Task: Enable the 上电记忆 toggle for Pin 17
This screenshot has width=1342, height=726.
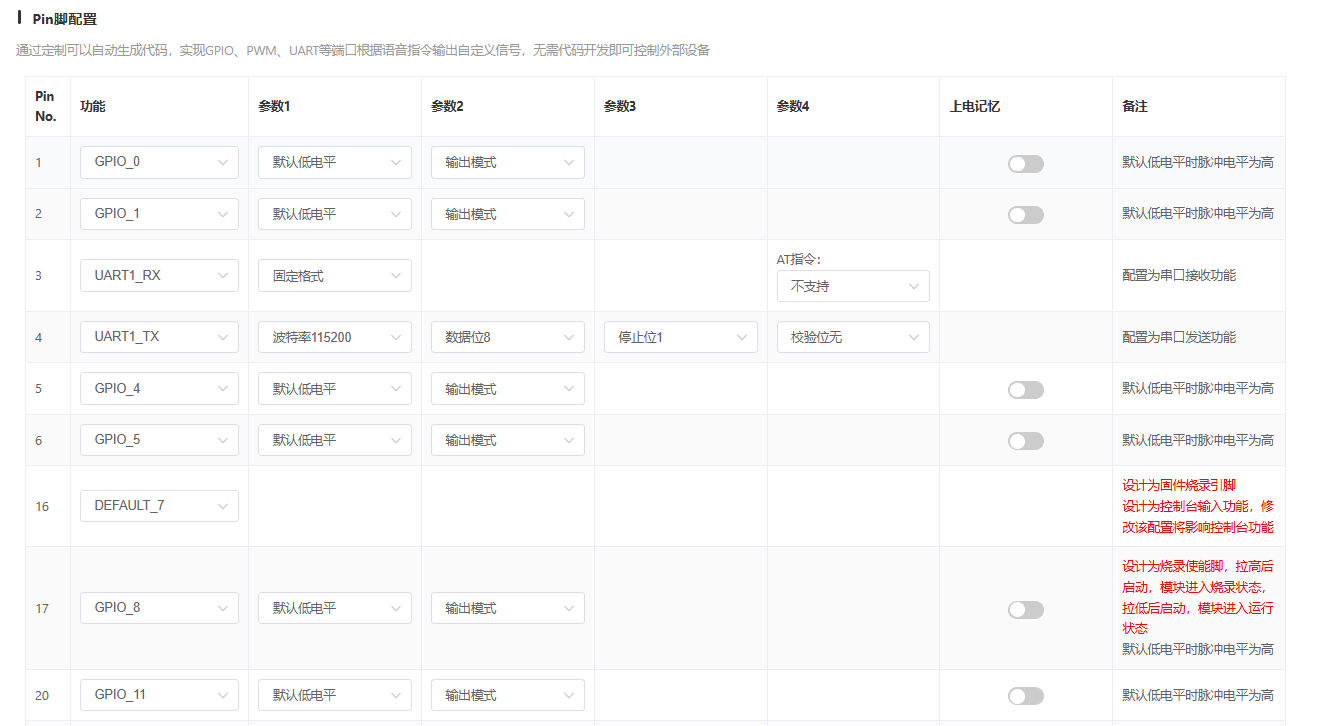Action: click(x=1025, y=609)
